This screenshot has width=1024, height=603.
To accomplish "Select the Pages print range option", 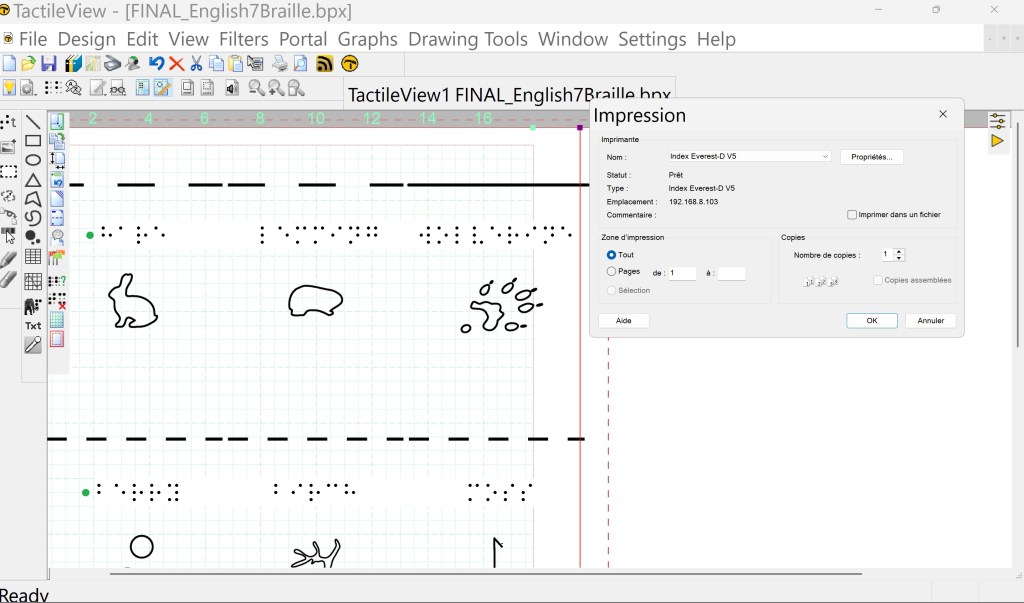I will coord(611,271).
